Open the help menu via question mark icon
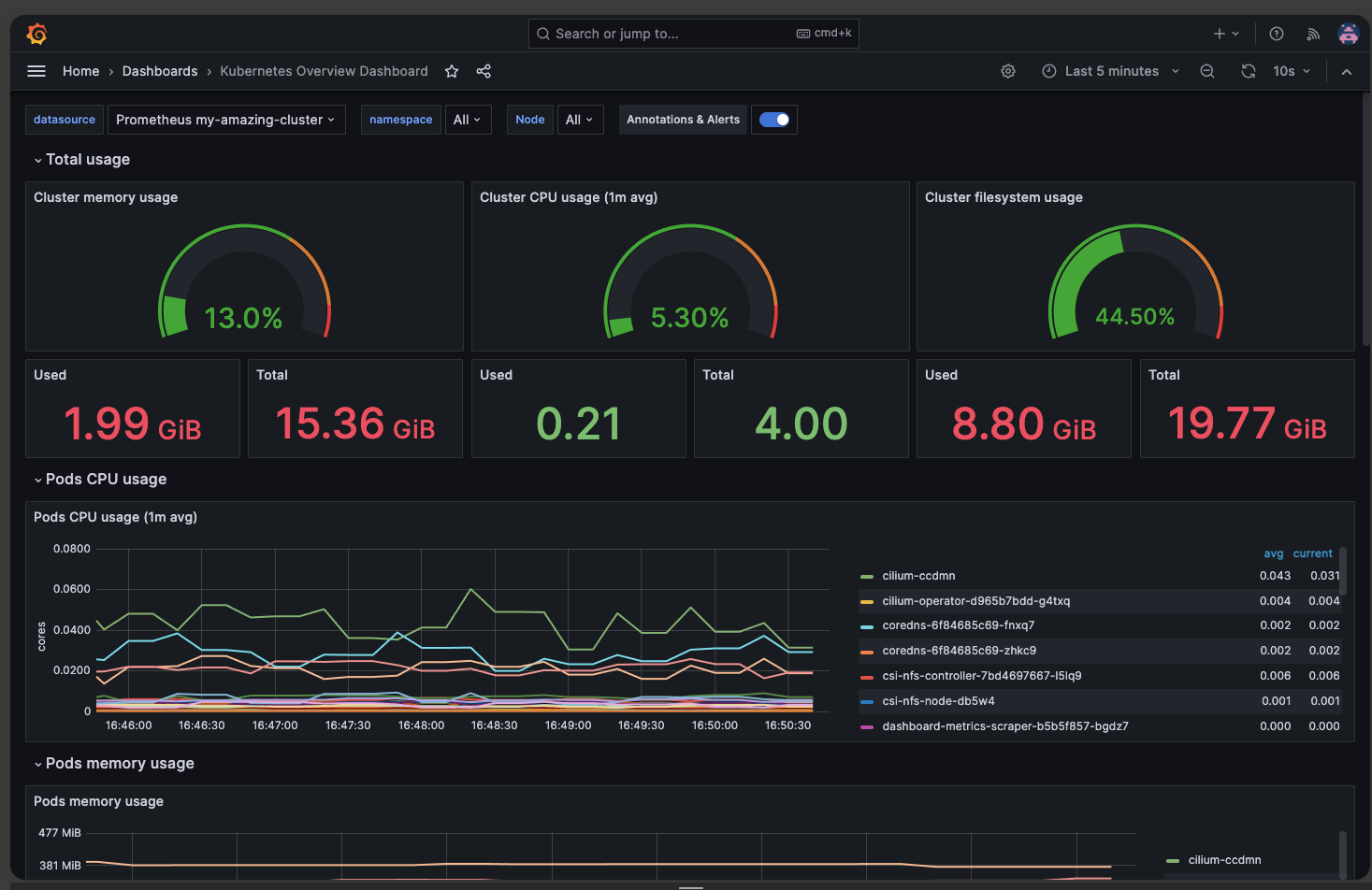 1276,33
